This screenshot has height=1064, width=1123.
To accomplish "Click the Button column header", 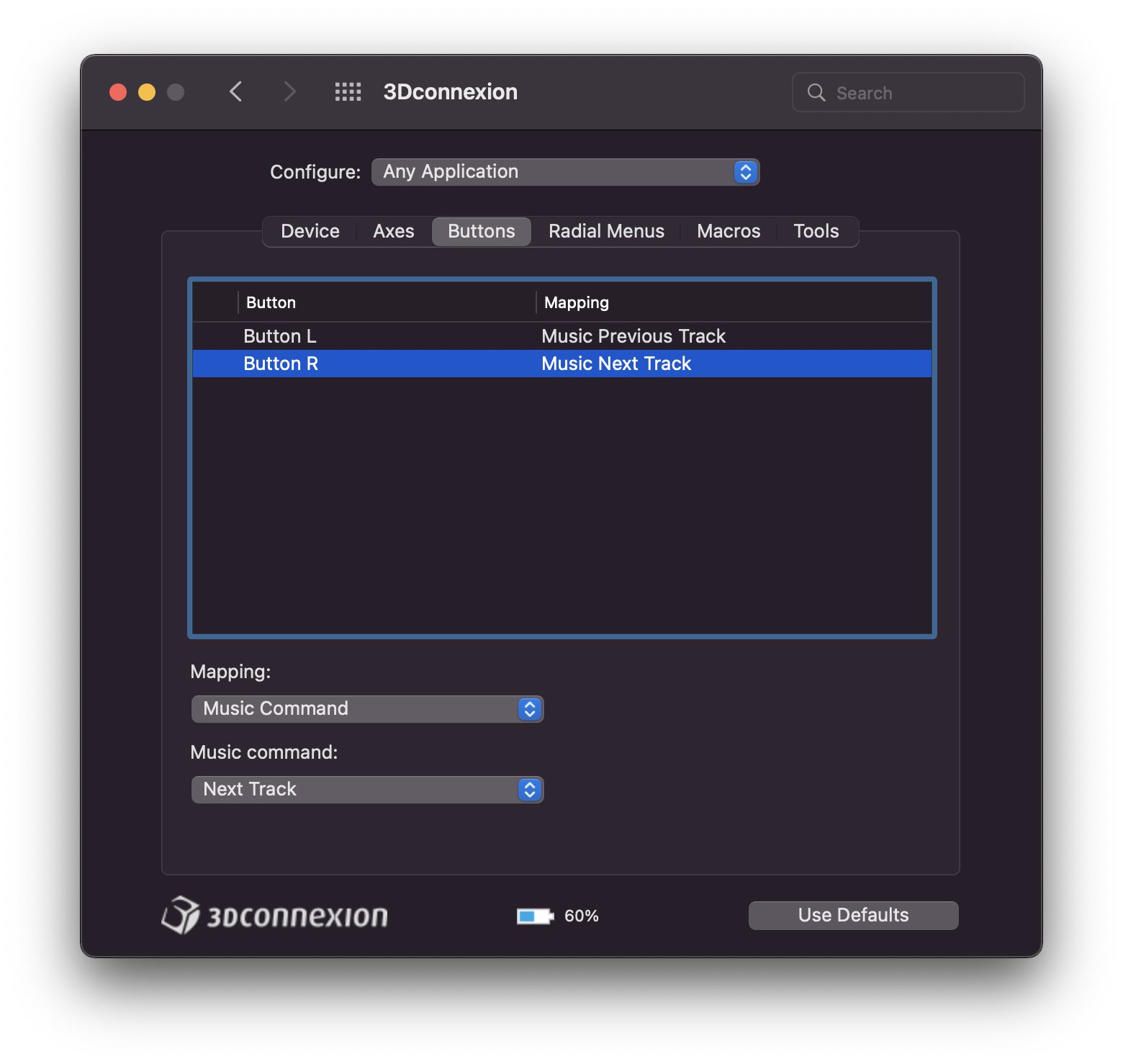I will 387,302.
